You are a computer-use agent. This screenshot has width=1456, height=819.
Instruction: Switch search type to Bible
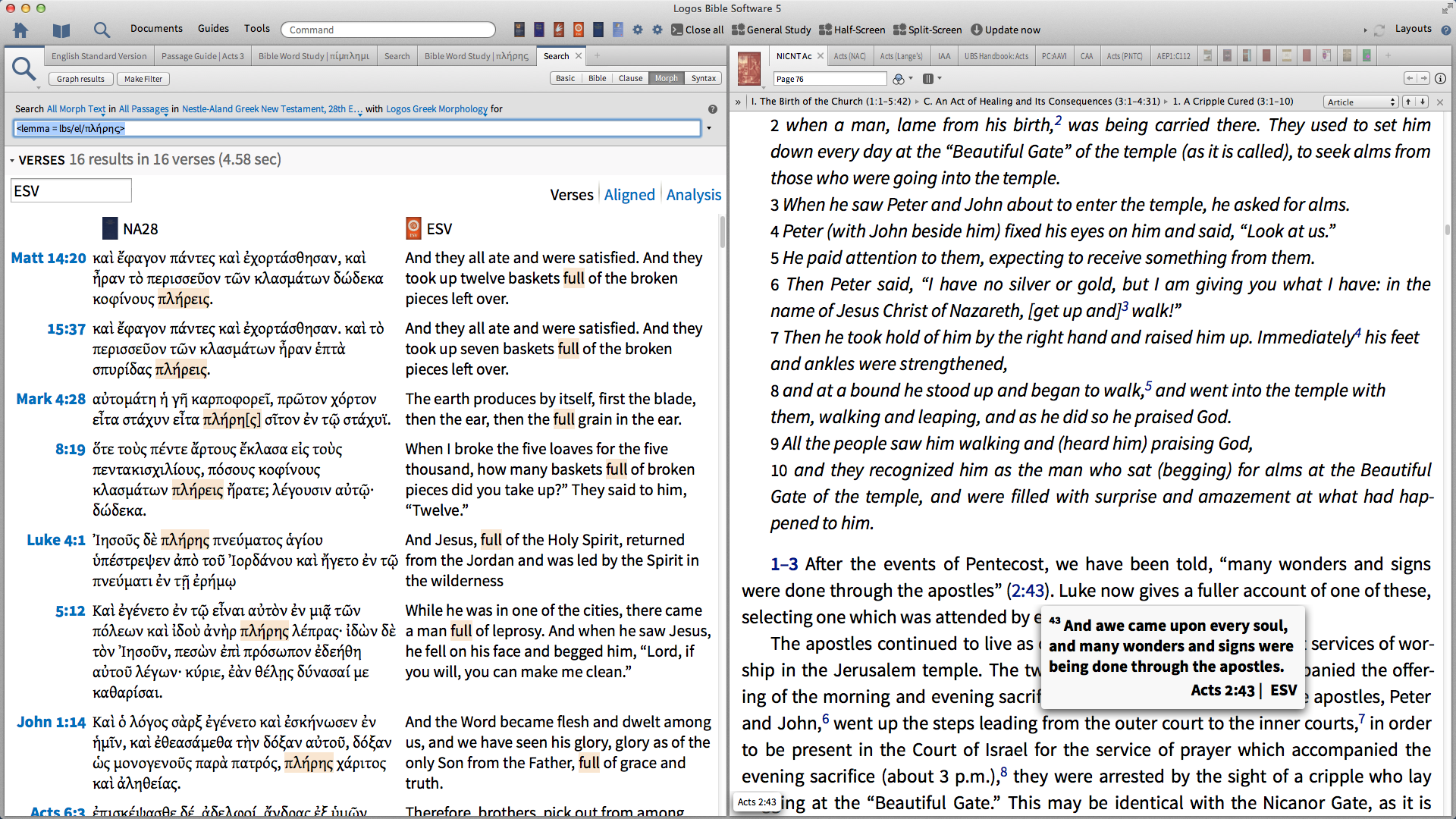tap(597, 79)
